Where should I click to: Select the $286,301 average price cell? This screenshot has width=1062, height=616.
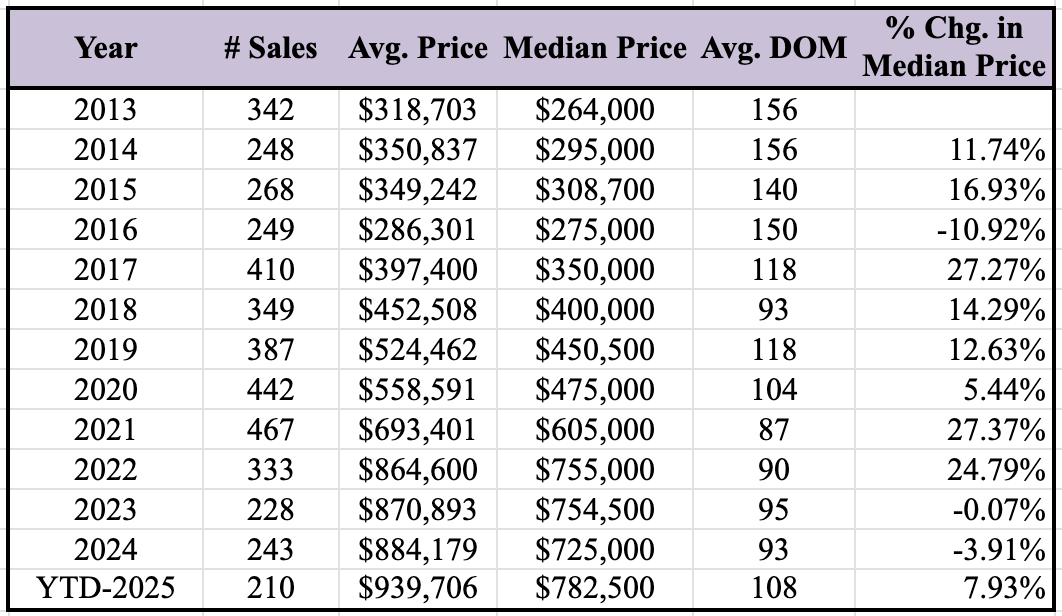(418, 229)
